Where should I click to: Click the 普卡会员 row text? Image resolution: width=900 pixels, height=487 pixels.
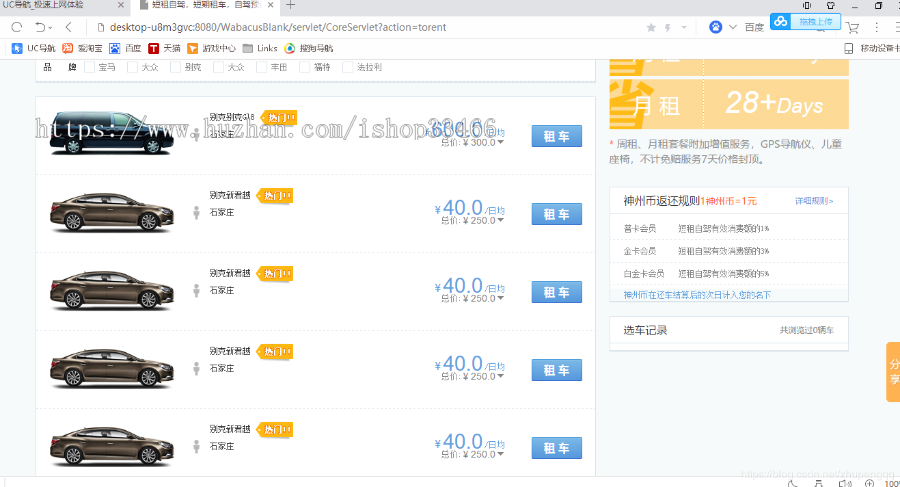pos(639,229)
